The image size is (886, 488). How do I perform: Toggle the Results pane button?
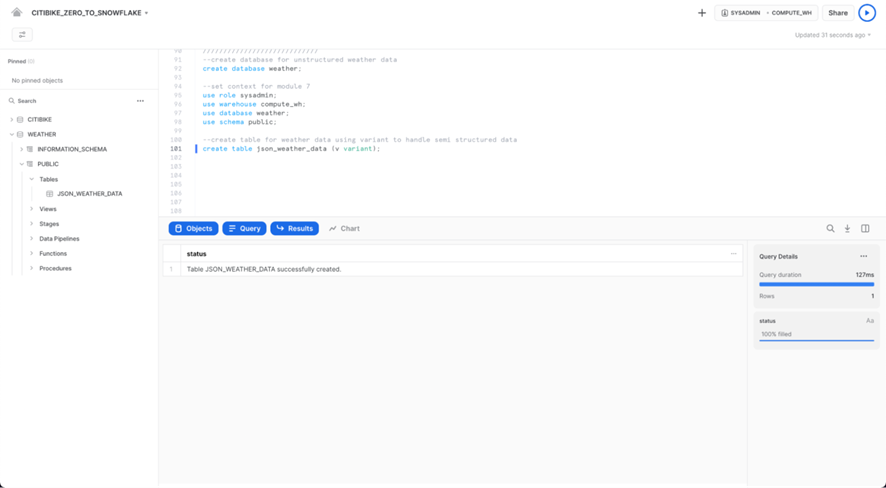[x=294, y=229]
